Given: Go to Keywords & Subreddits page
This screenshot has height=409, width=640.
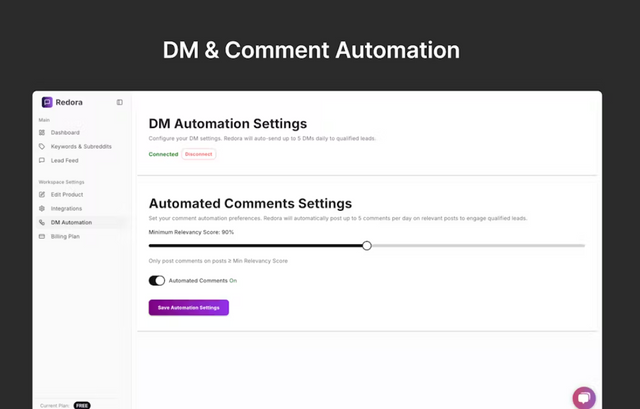Looking at the screenshot, I should click(80, 146).
